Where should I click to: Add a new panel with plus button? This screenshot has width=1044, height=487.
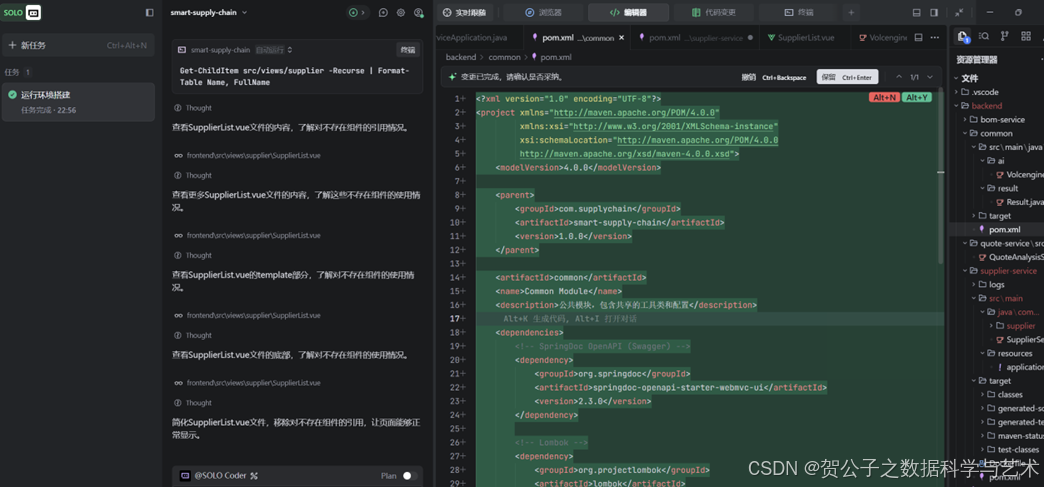pos(850,13)
